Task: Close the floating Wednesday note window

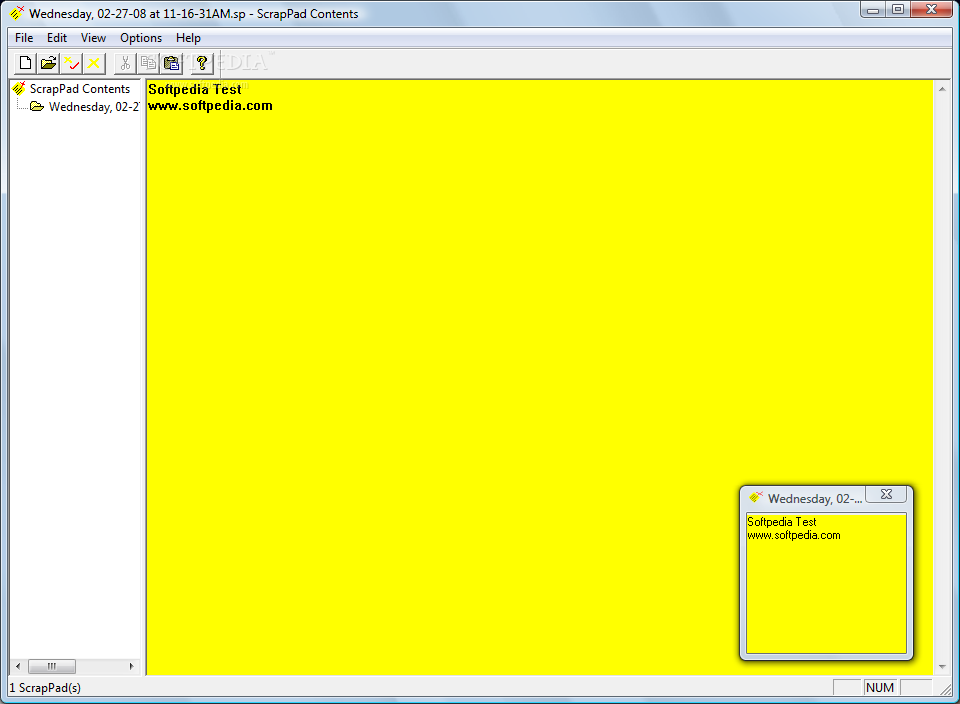Action: [886, 493]
